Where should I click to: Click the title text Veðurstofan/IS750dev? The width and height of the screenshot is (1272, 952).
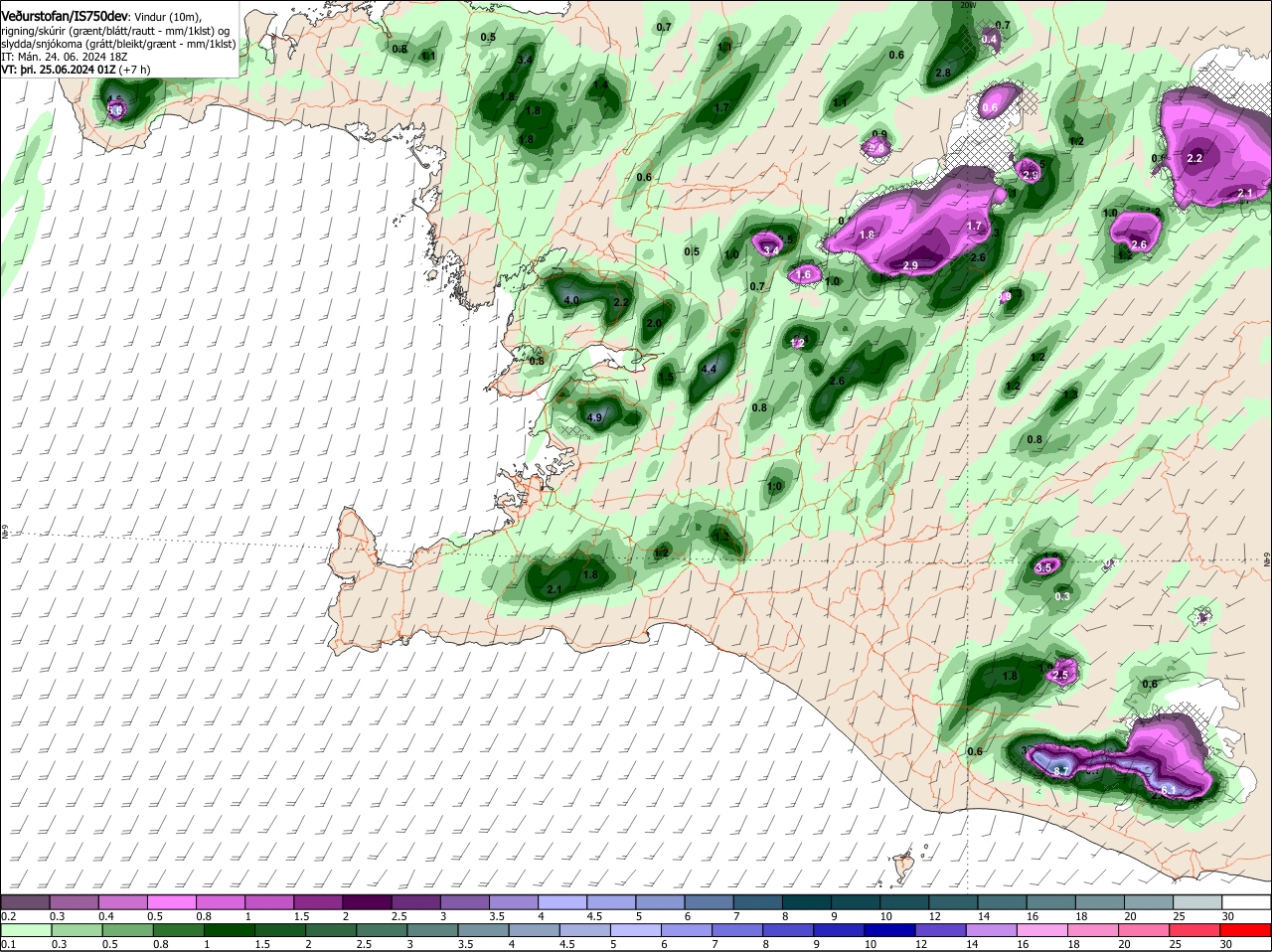[x=65, y=15]
